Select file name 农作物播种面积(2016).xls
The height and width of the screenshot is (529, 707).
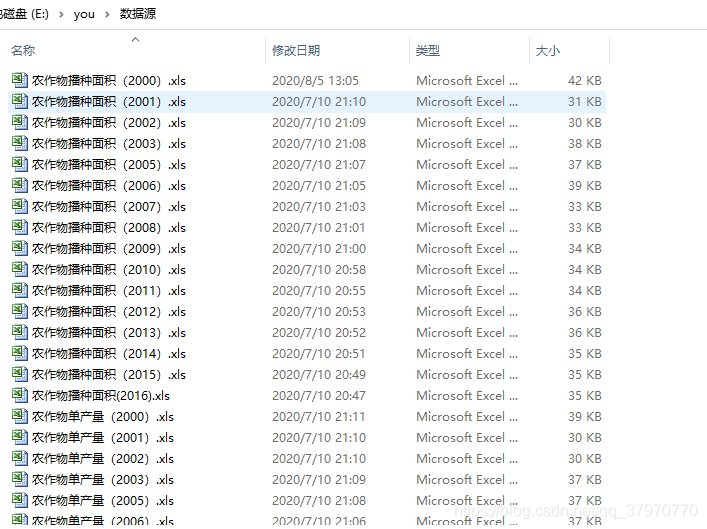pos(101,396)
